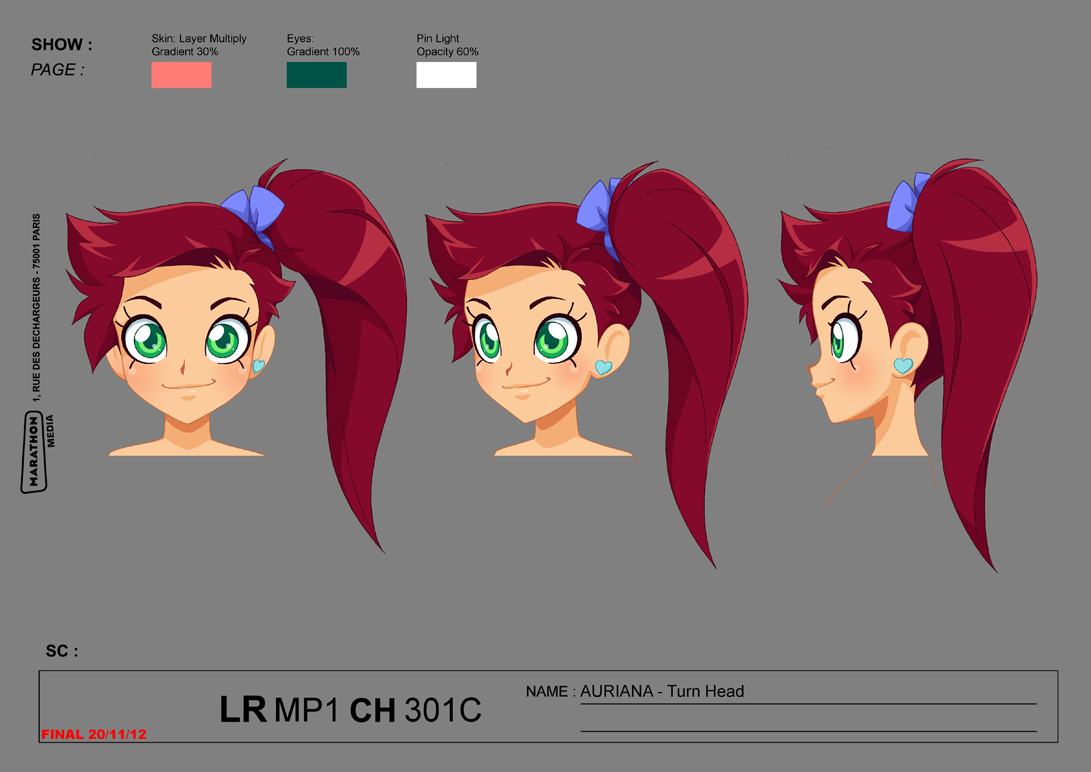
Task: Click the blue bow on front-view head
Action: (254, 213)
